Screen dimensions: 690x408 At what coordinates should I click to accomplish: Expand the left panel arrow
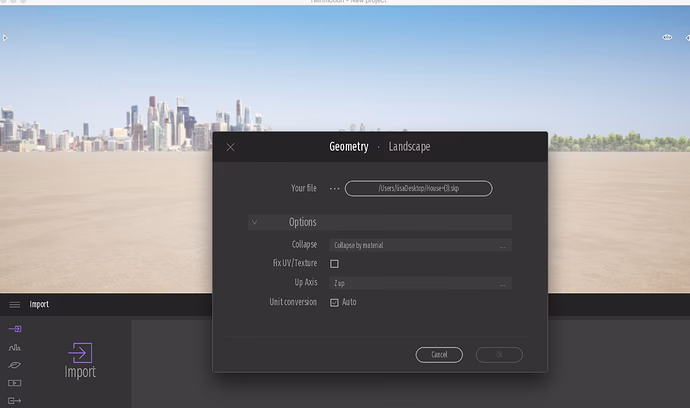coord(5,38)
